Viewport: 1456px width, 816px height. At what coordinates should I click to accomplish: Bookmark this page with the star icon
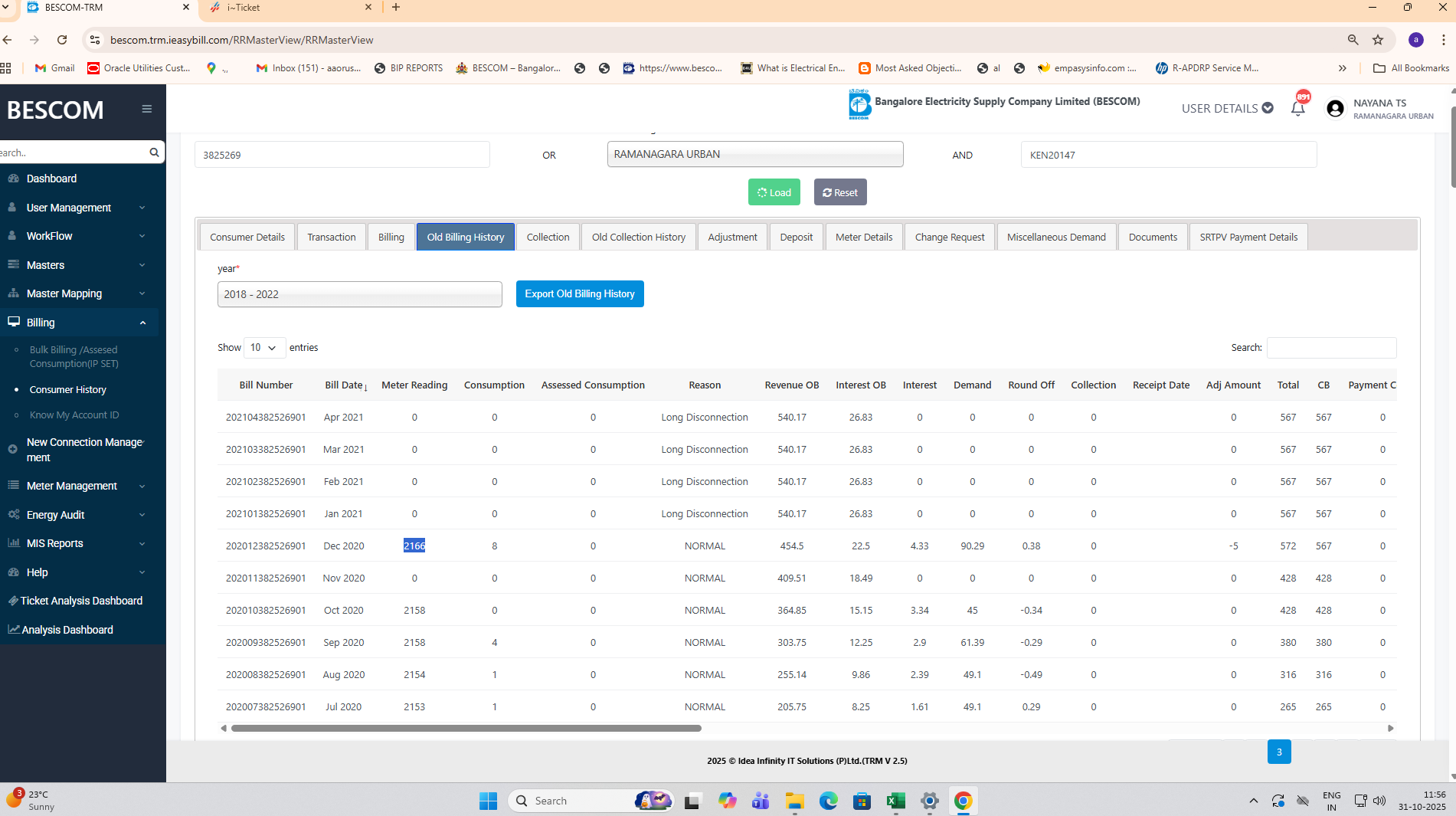click(x=1378, y=40)
